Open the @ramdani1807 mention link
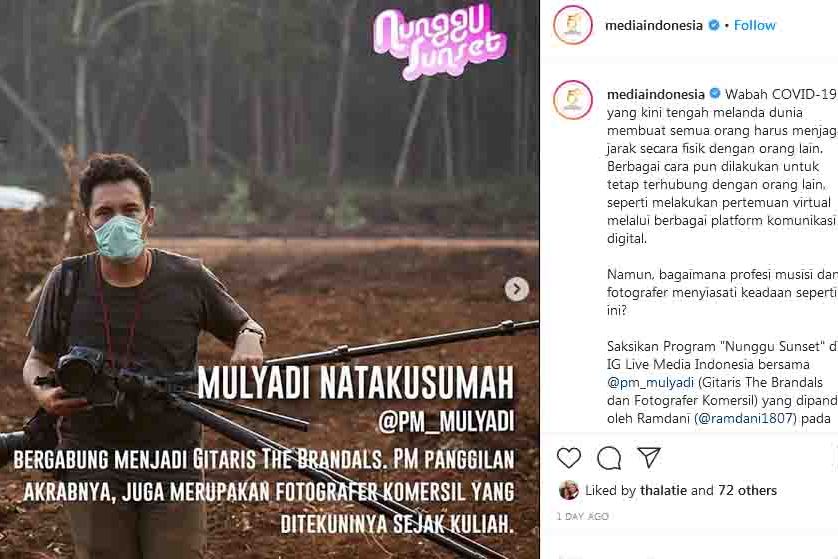The width and height of the screenshot is (838, 559). coord(745,418)
